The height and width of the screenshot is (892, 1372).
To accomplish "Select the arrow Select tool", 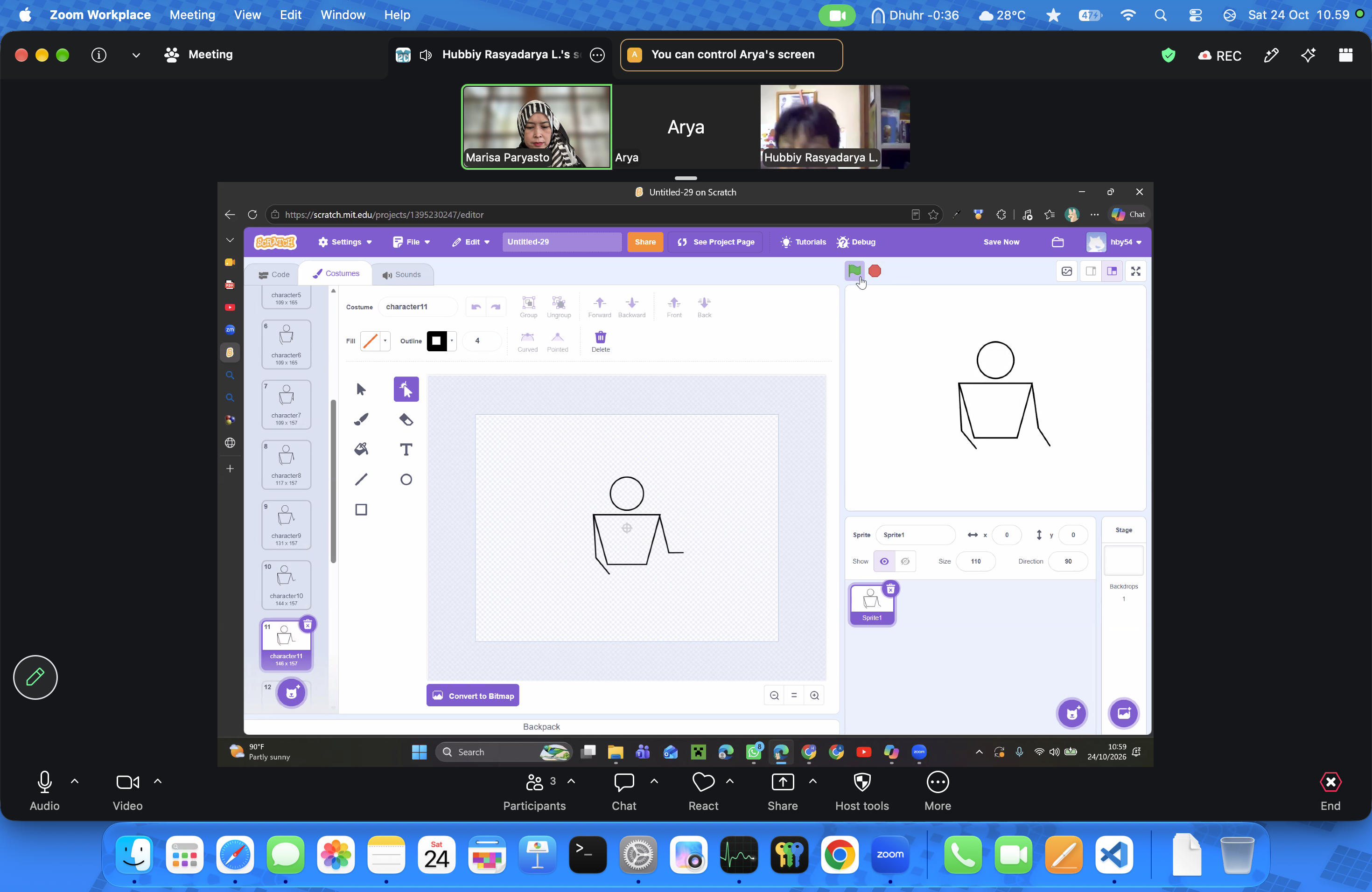I will tap(361, 389).
